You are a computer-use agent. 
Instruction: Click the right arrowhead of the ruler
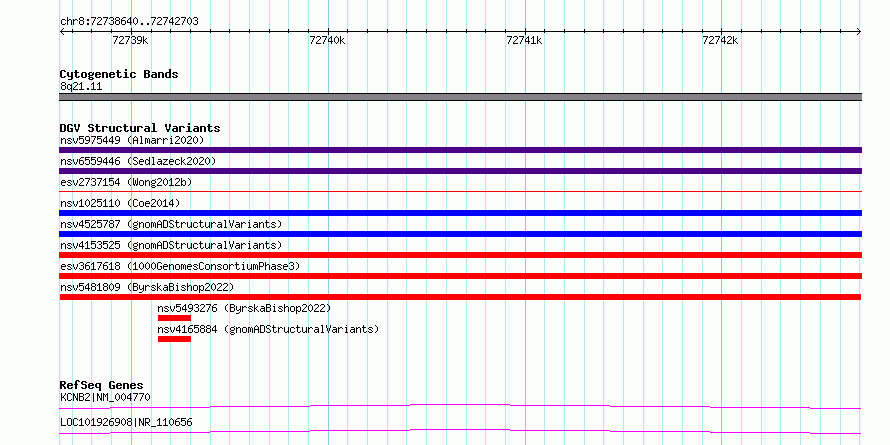859,32
